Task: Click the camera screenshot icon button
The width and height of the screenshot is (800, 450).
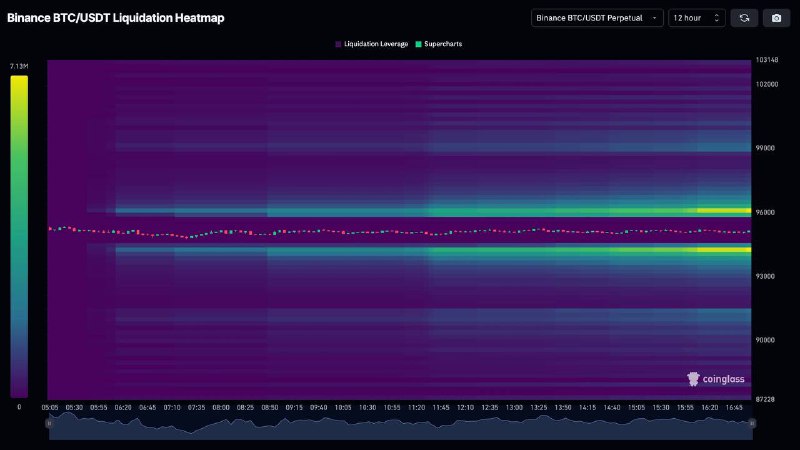Action: 776,18
